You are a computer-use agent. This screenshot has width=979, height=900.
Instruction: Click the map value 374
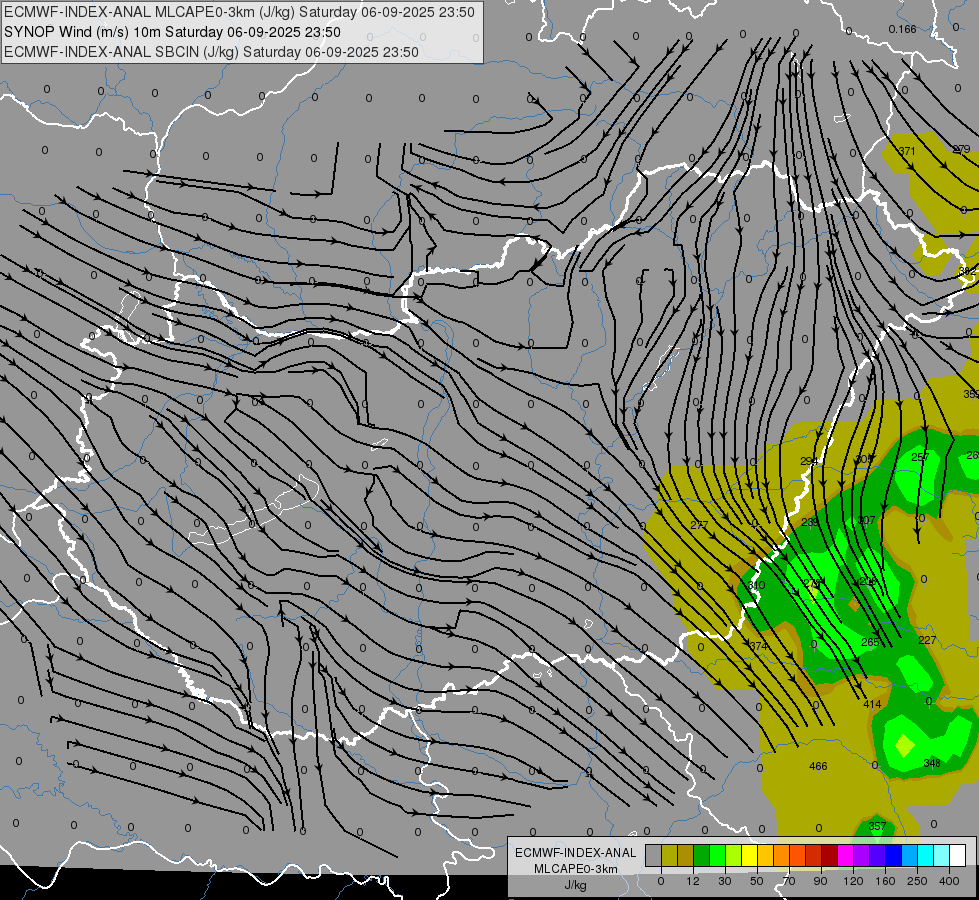point(759,646)
